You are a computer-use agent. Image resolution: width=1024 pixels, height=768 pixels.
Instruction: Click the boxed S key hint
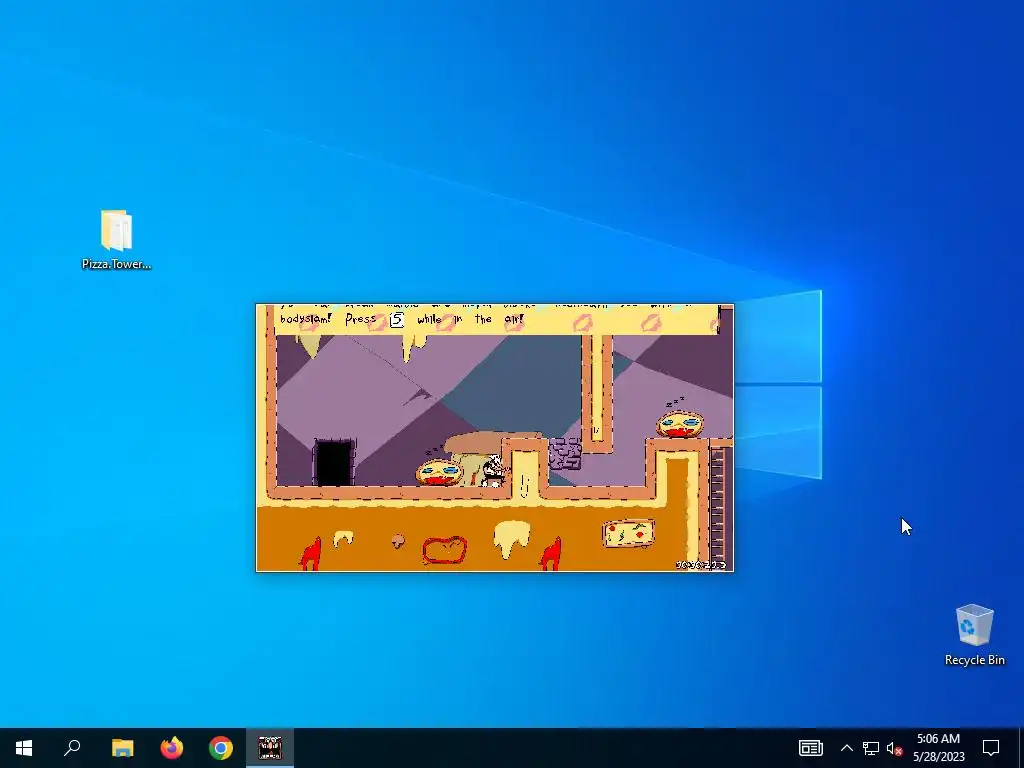coord(396,319)
